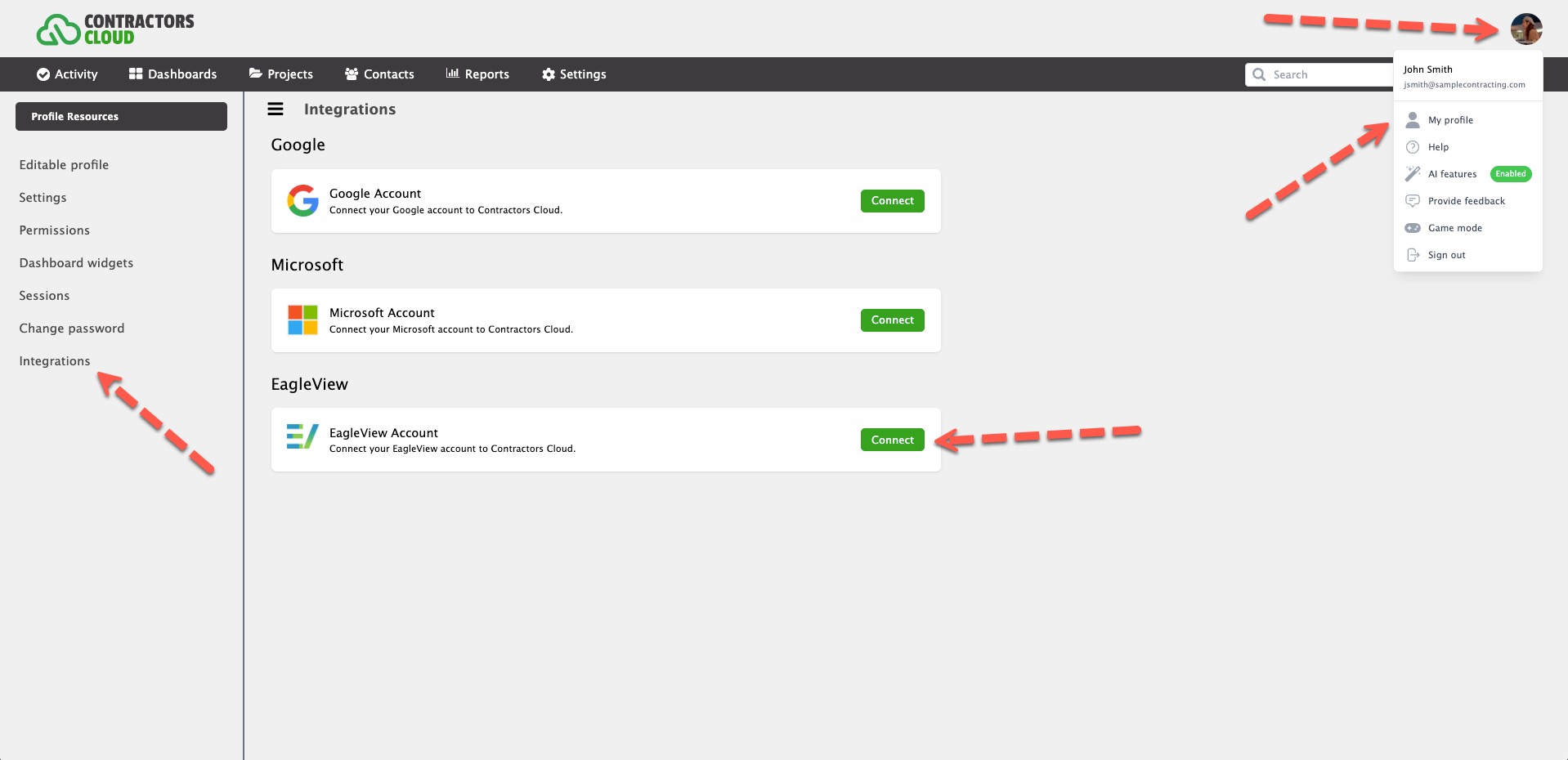
Task: Toggle the hamburger sidebar menu
Action: 276,110
